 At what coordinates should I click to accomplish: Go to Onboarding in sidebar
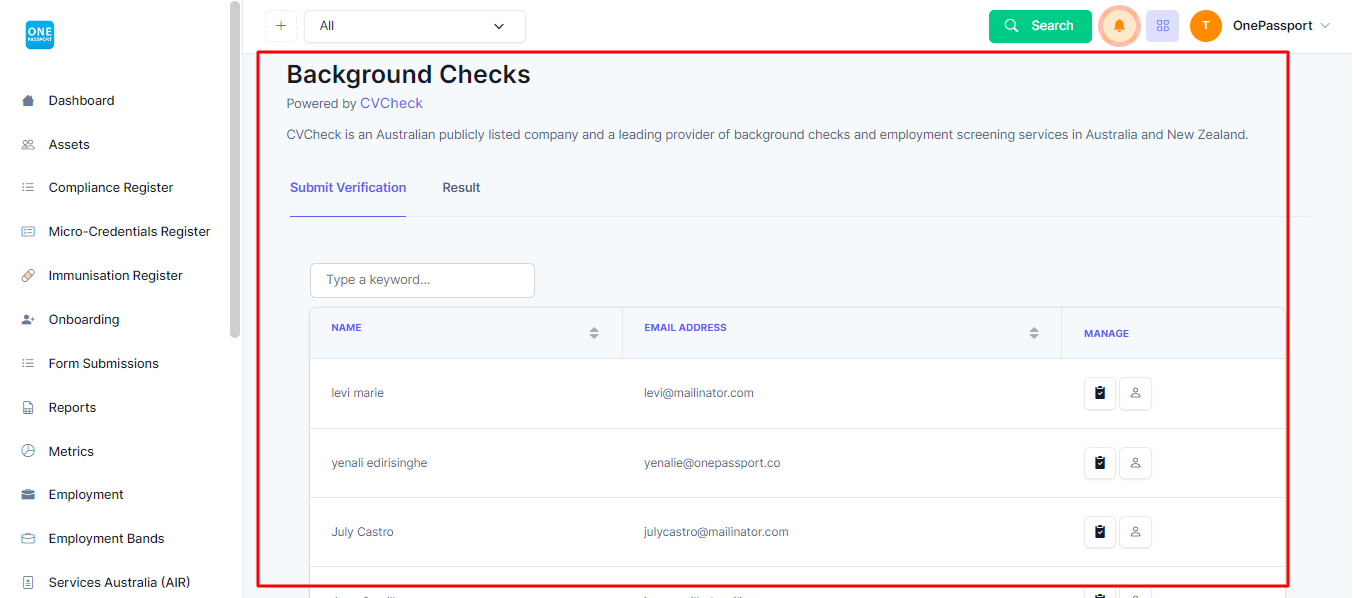tap(84, 320)
